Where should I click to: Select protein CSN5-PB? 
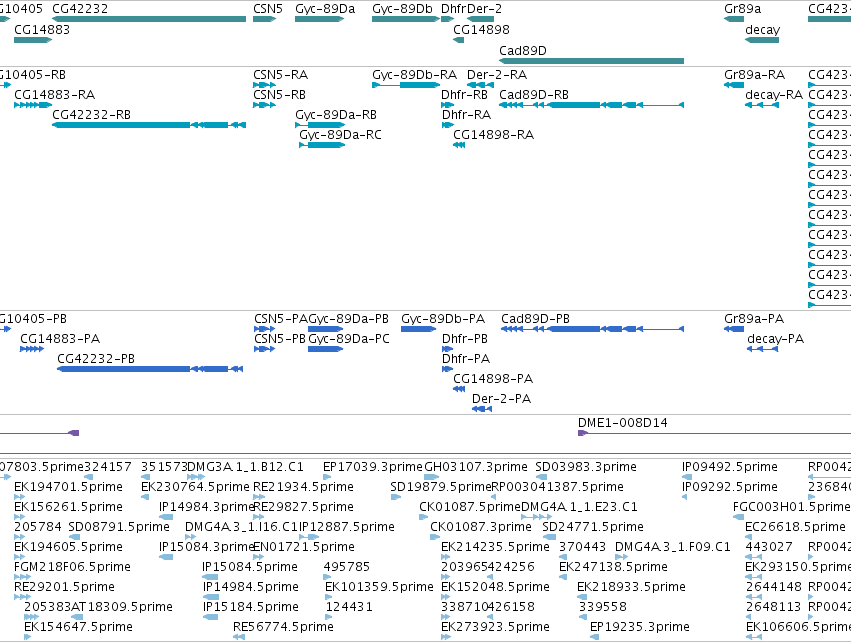coord(264,349)
